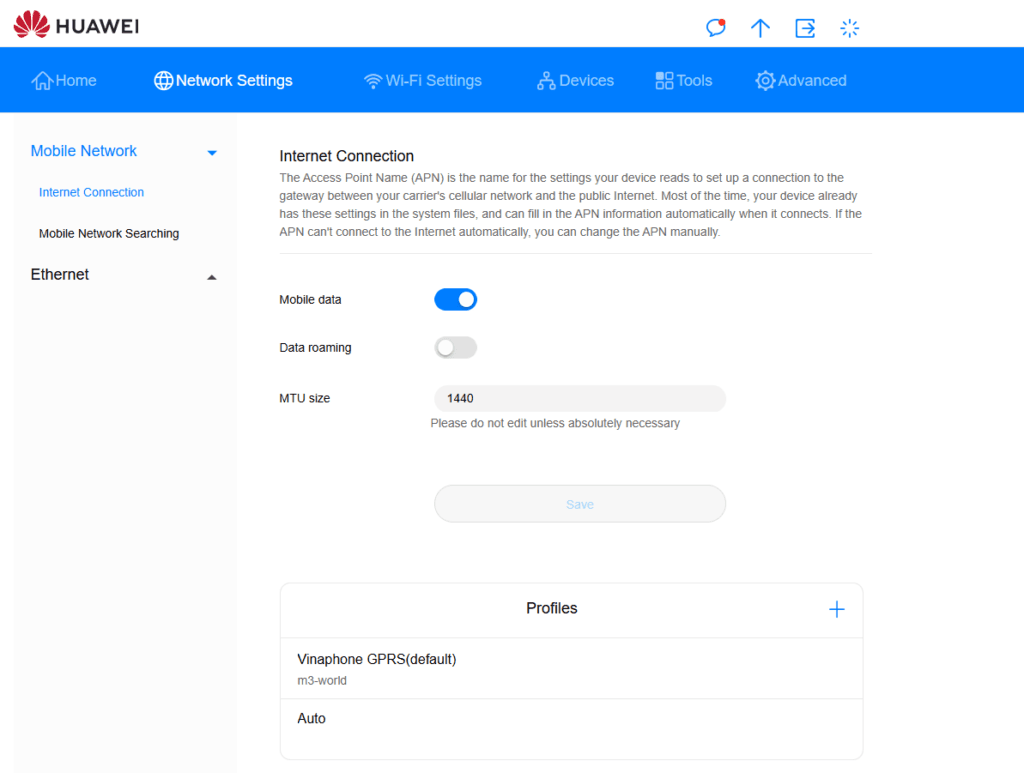Image resolution: width=1024 pixels, height=773 pixels.
Task: Go to the Devices tab
Action: point(575,80)
